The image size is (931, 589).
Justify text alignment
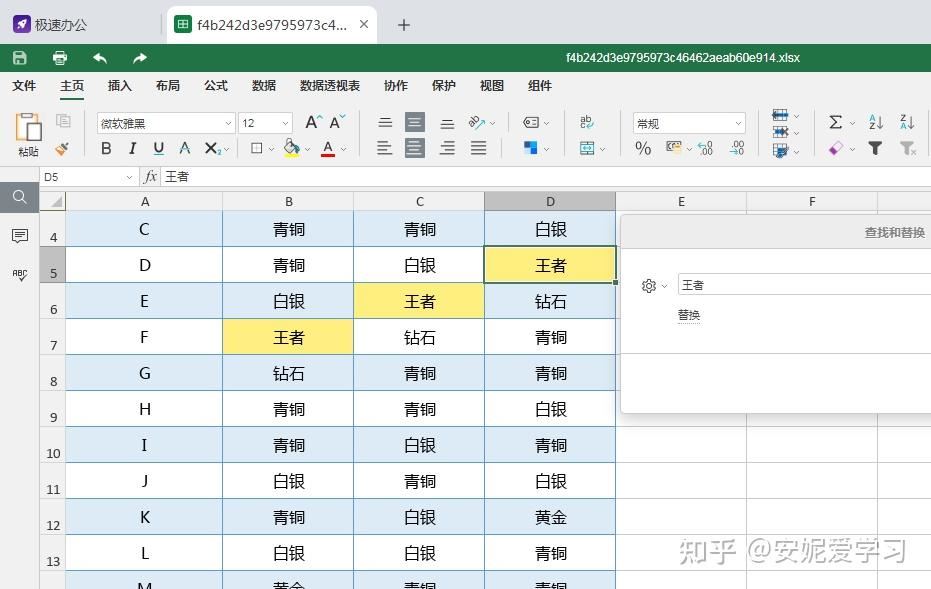click(479, 148)
